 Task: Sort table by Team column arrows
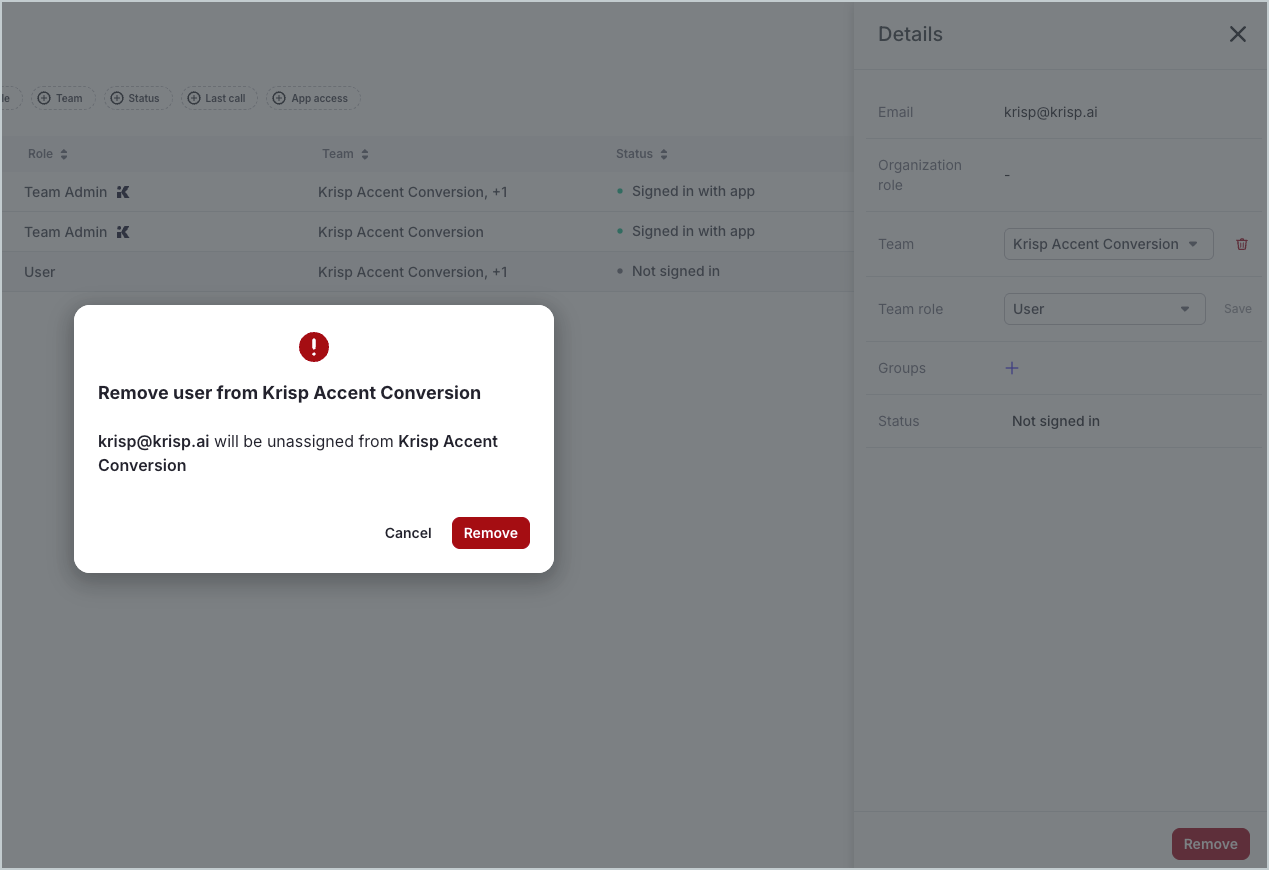[365, 154]
